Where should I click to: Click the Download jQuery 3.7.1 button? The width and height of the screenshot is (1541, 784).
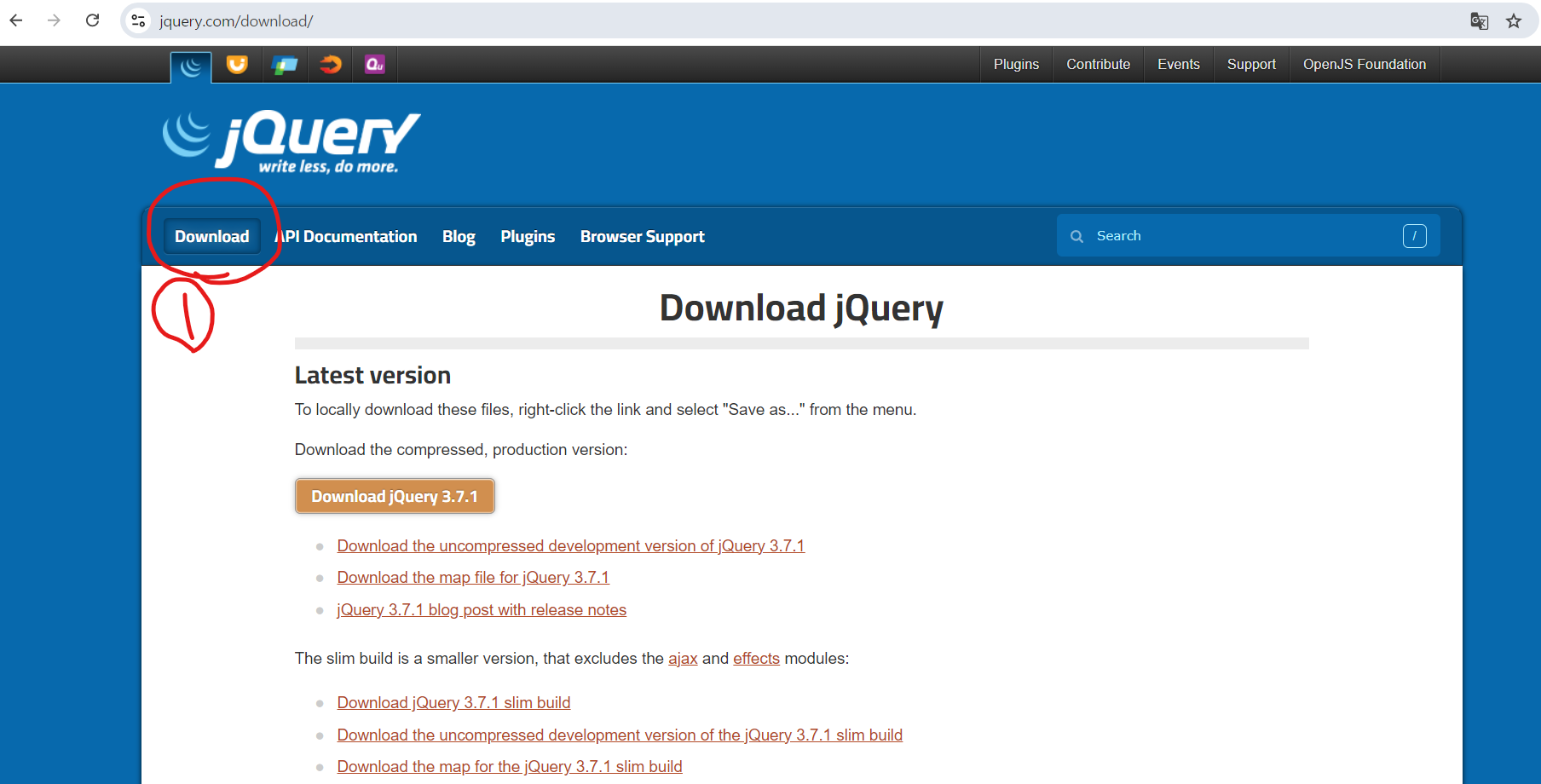click(395, 496)
